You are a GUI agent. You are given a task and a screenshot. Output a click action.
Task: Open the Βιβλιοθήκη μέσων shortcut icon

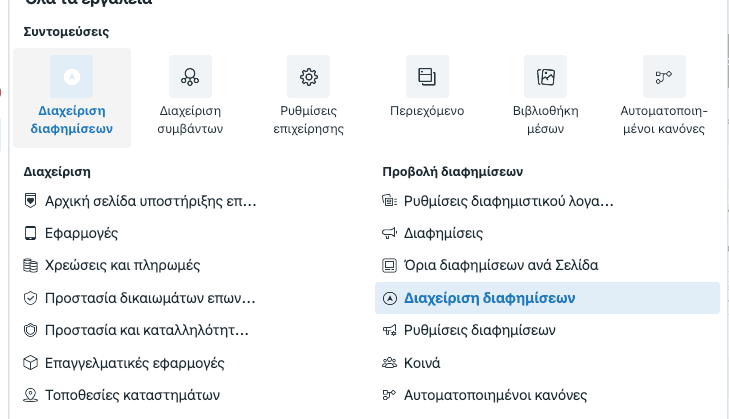[545, 76]
